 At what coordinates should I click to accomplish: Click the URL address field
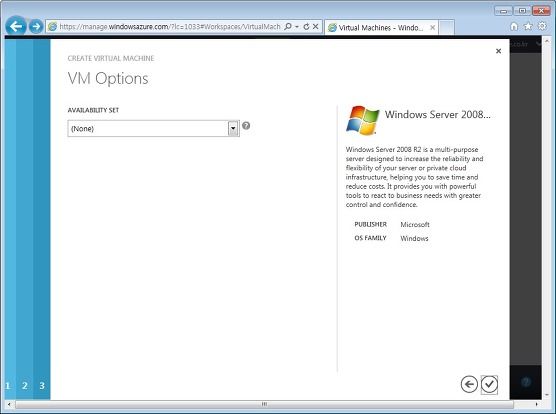click(x=169, y=27)
